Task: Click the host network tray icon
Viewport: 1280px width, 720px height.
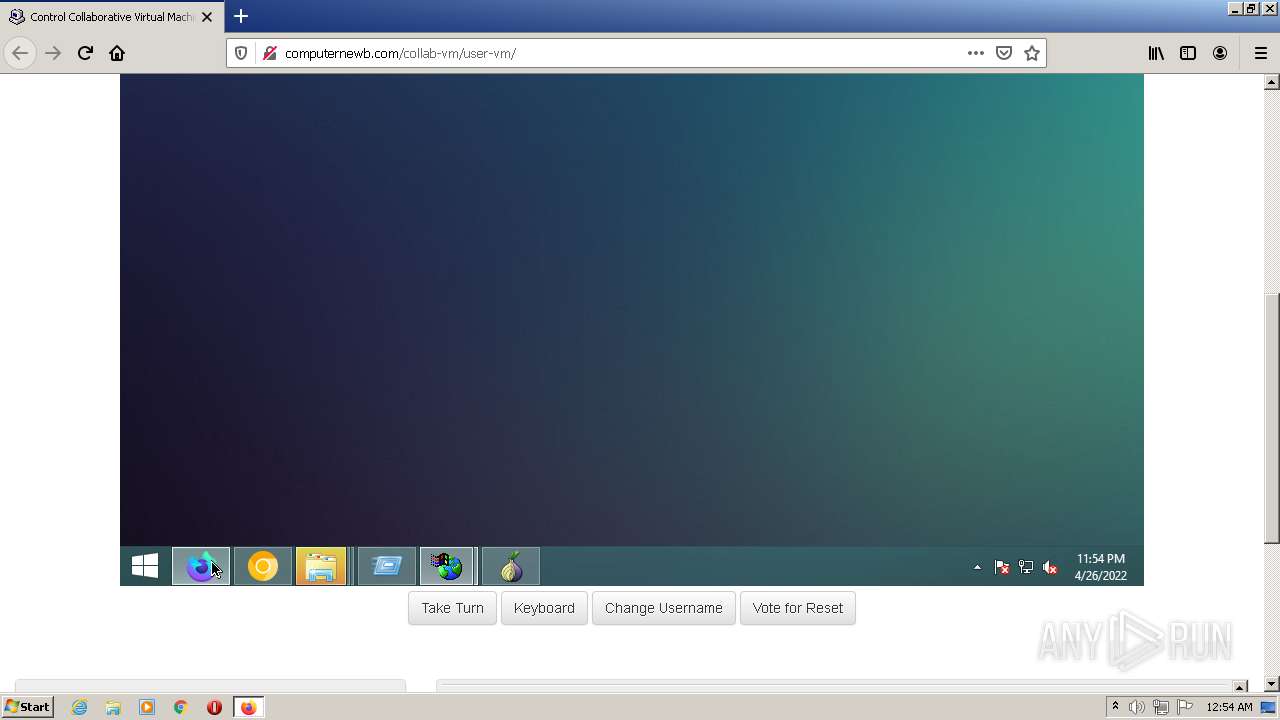Action: click(1161, 707)
